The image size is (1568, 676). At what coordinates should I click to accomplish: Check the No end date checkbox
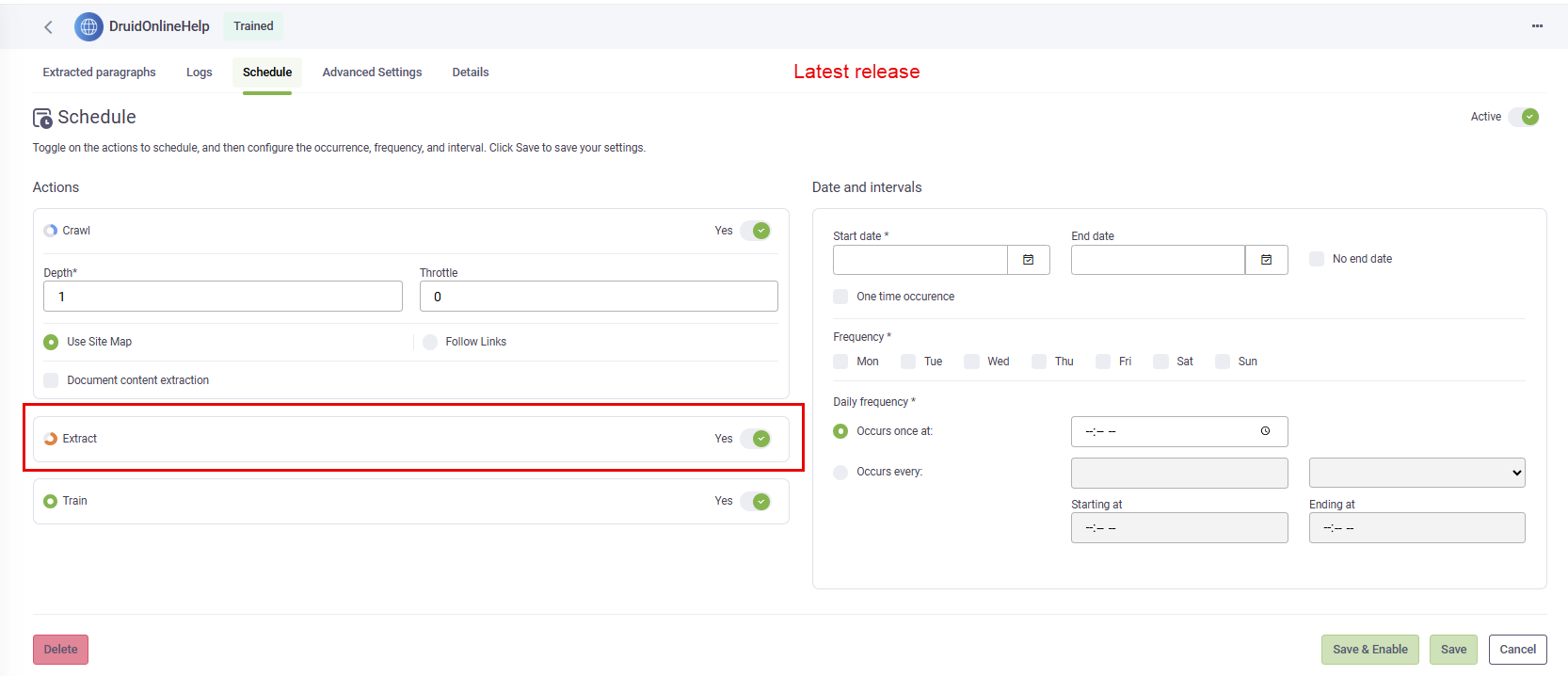click(x=1317, y=259)
